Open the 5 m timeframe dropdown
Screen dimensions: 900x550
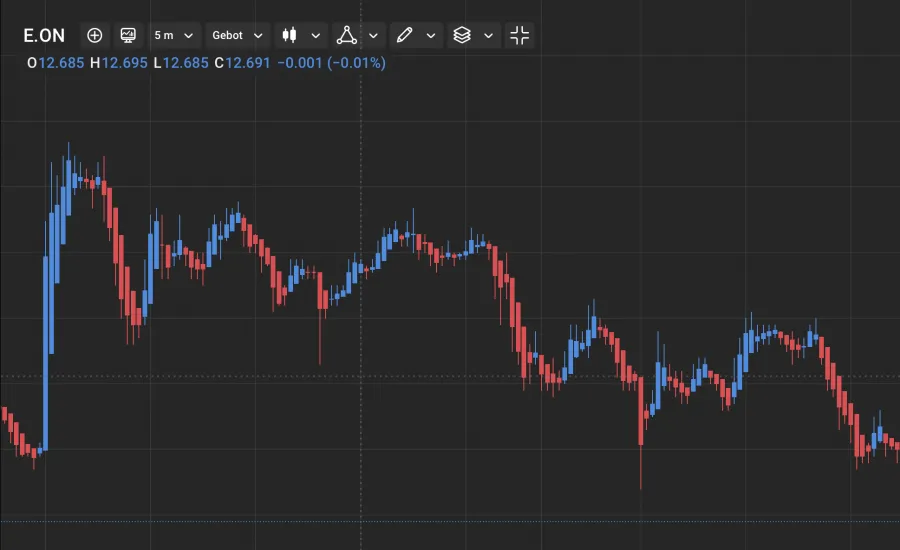coord(174,36)
